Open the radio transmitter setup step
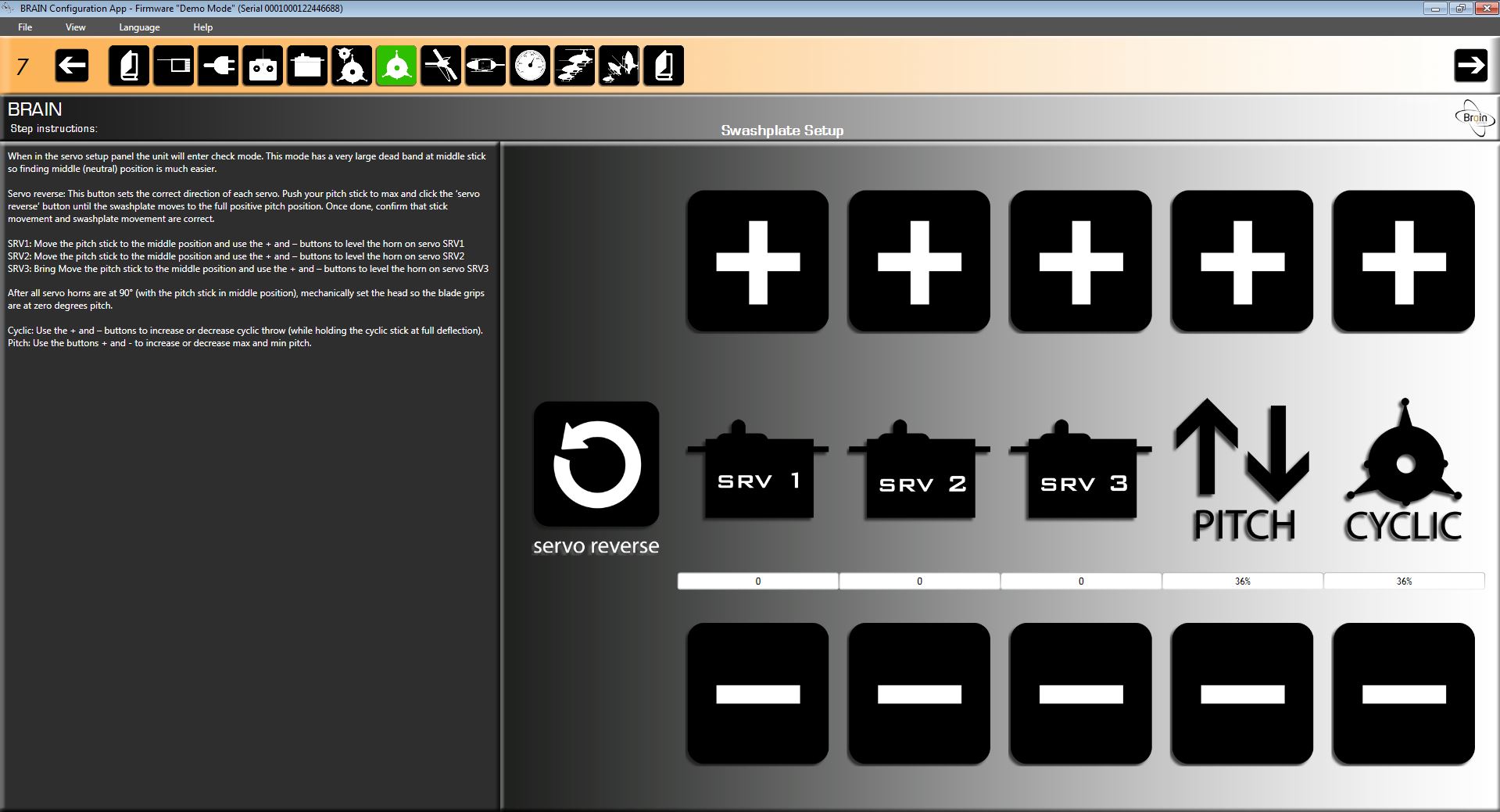Screen dimensions: 1500x812 263,66
